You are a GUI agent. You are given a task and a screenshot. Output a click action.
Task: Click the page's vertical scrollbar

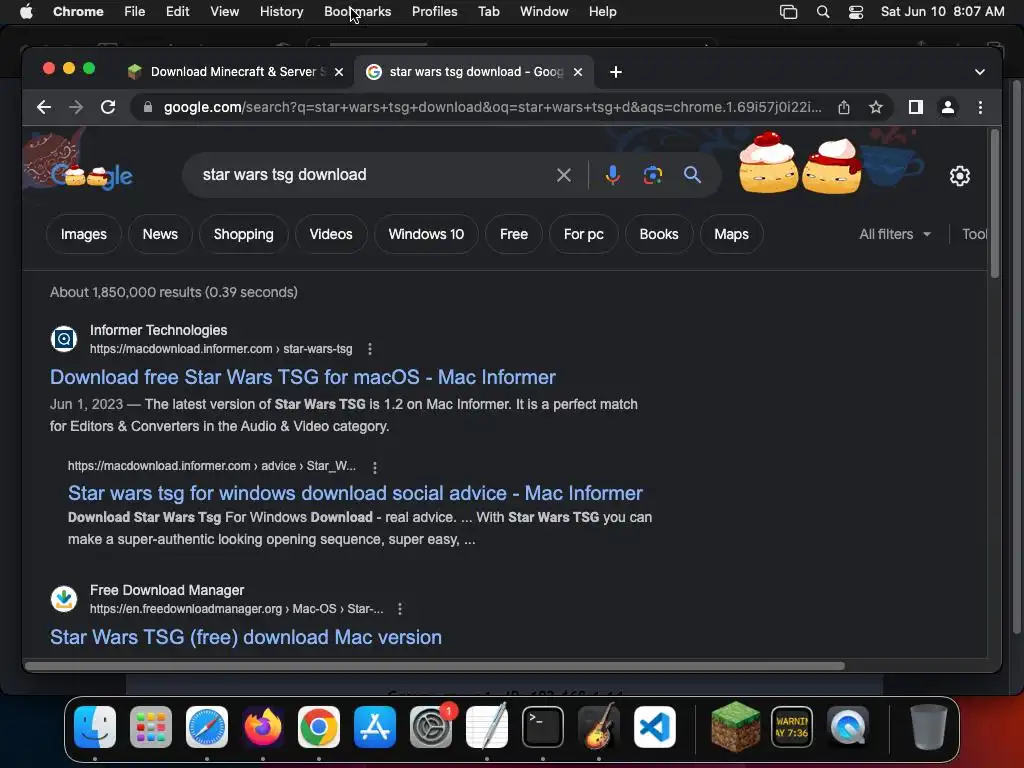994,204
